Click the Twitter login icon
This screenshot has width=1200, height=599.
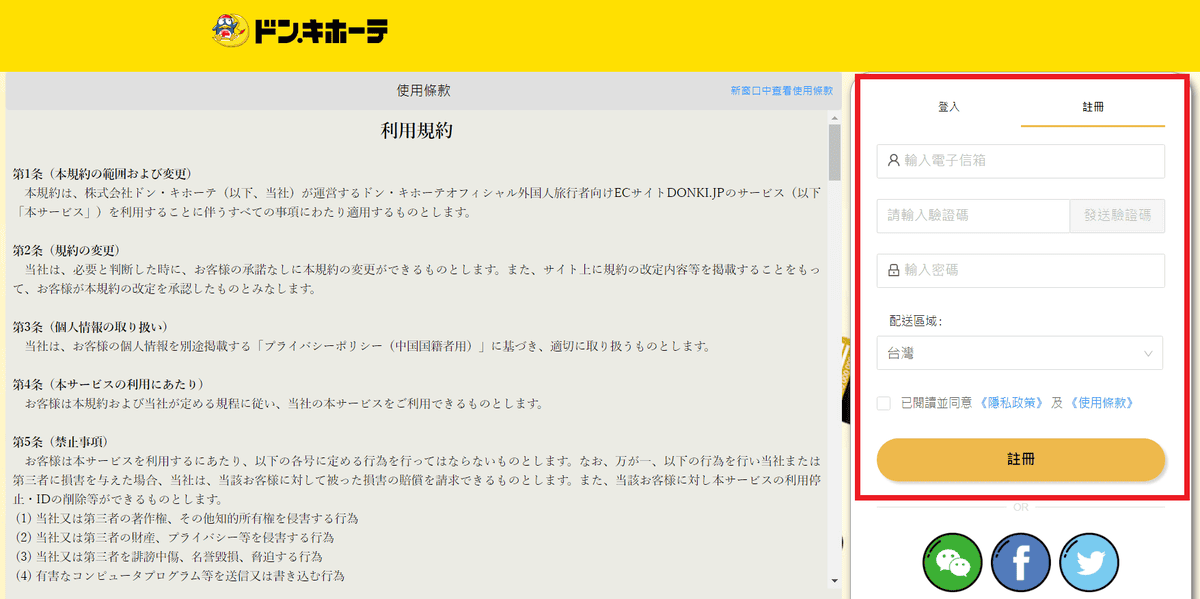[1089, 563]
